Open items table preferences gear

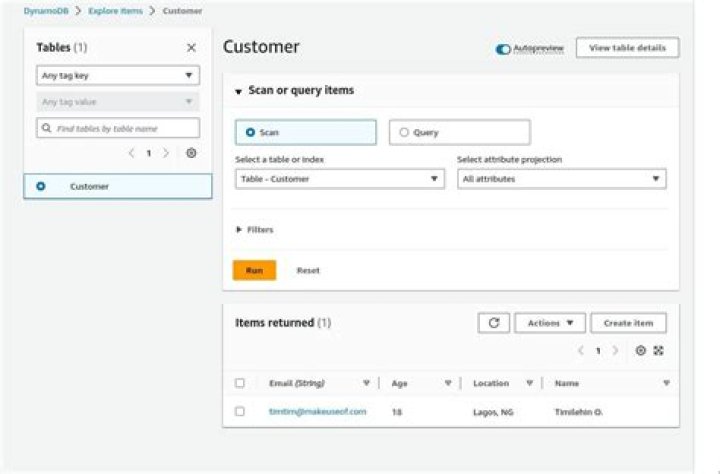pyautogui.click(x=641, y=350)
